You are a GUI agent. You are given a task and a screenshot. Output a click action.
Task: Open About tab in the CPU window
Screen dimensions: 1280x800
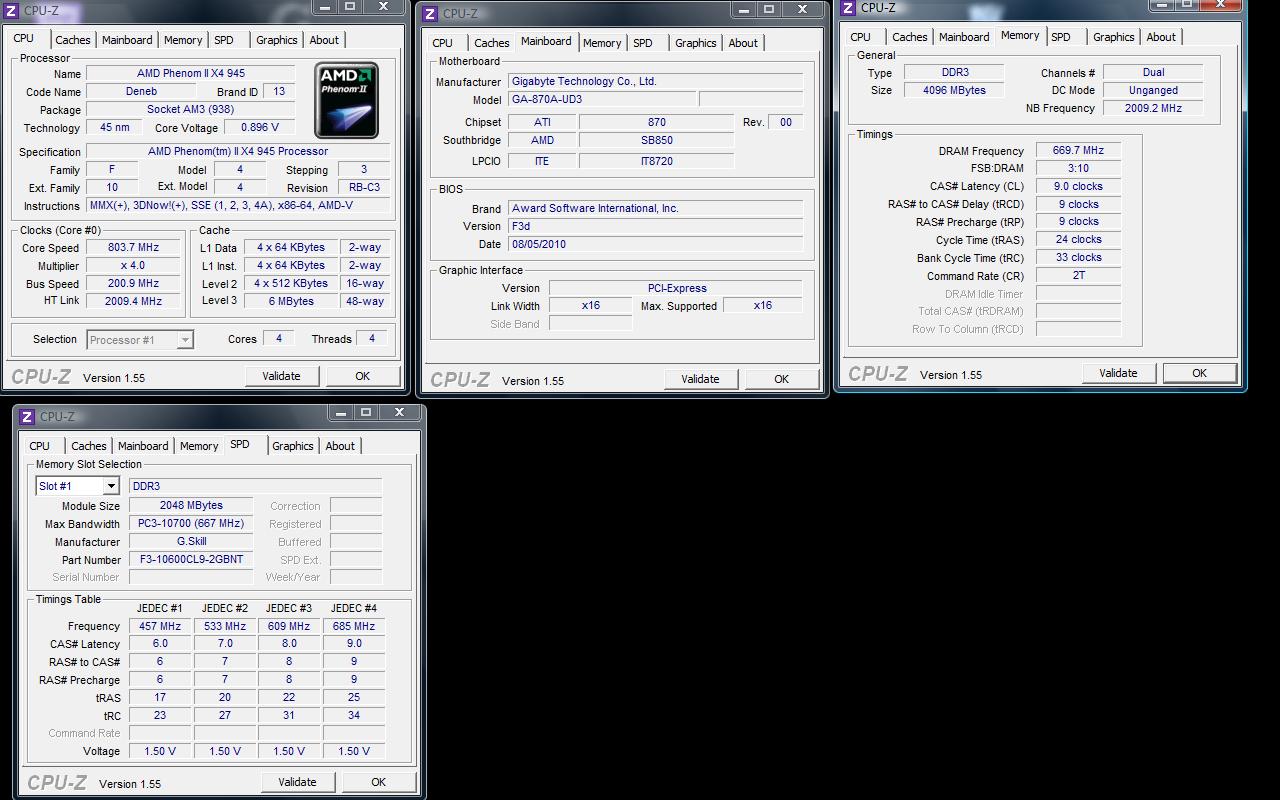(324, 40)
